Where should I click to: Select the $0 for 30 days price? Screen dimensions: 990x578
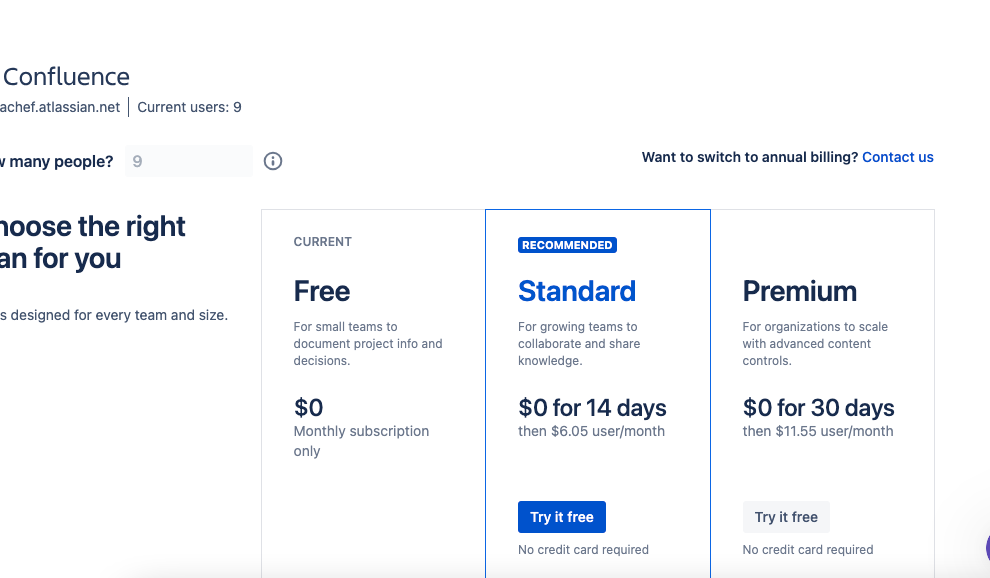tap(818, 408)
